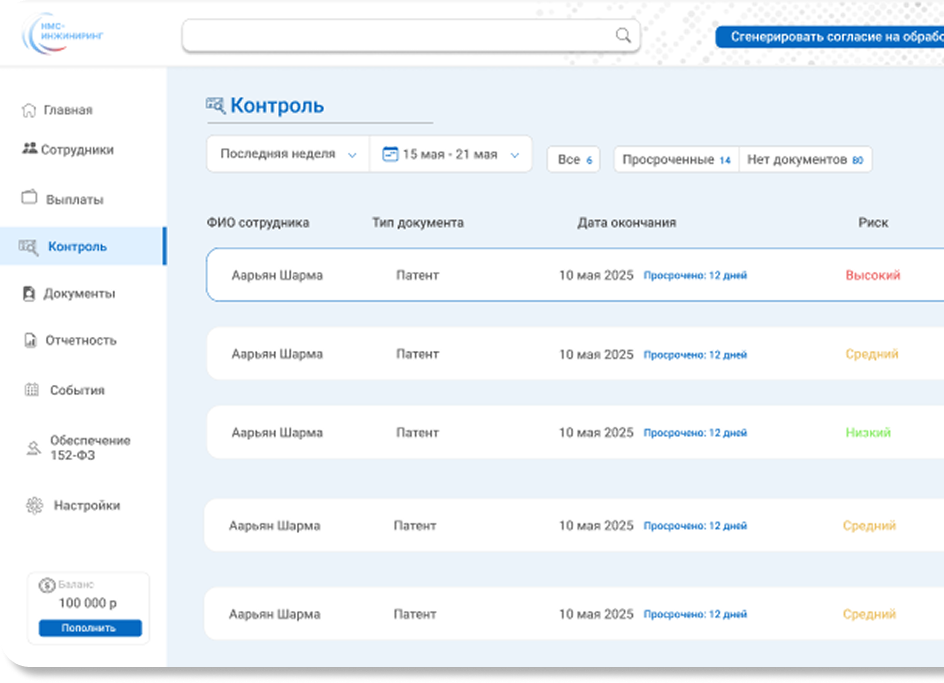
Task: Select the Отчетность reporting icon
Action: 30,340
